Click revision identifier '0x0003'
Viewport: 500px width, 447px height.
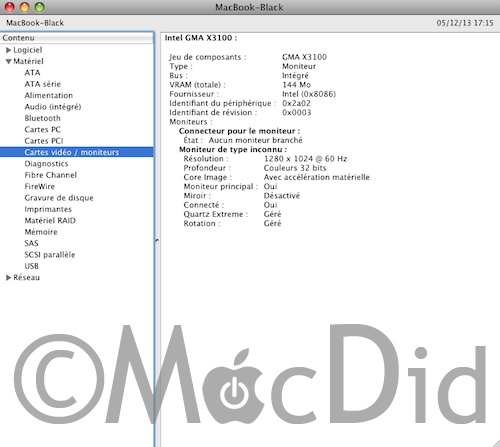[297, 113]
